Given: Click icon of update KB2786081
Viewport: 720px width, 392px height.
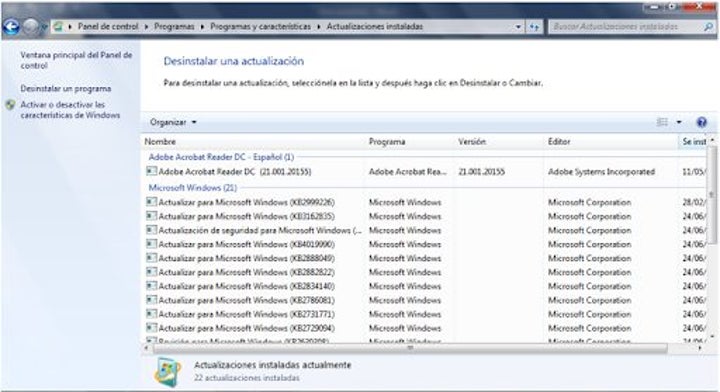Looking at the screenshot, I should [151, 300].
